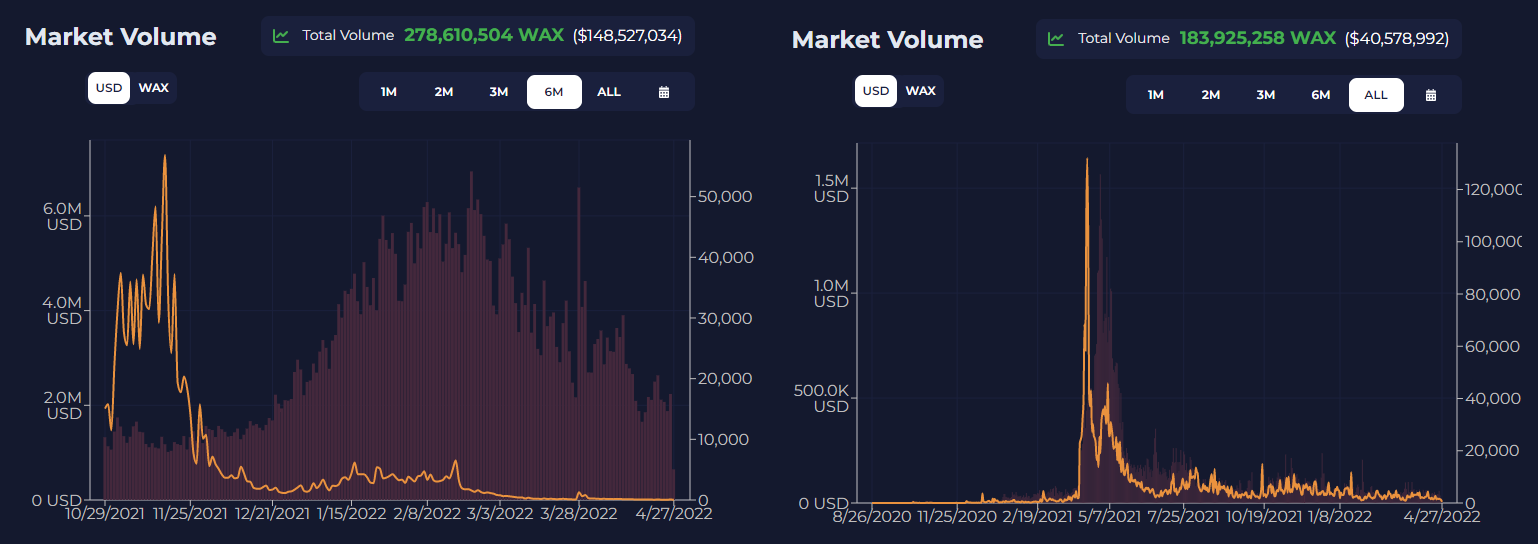
Task: Switch right chart currency to WAX
Action: pos(921,91)
